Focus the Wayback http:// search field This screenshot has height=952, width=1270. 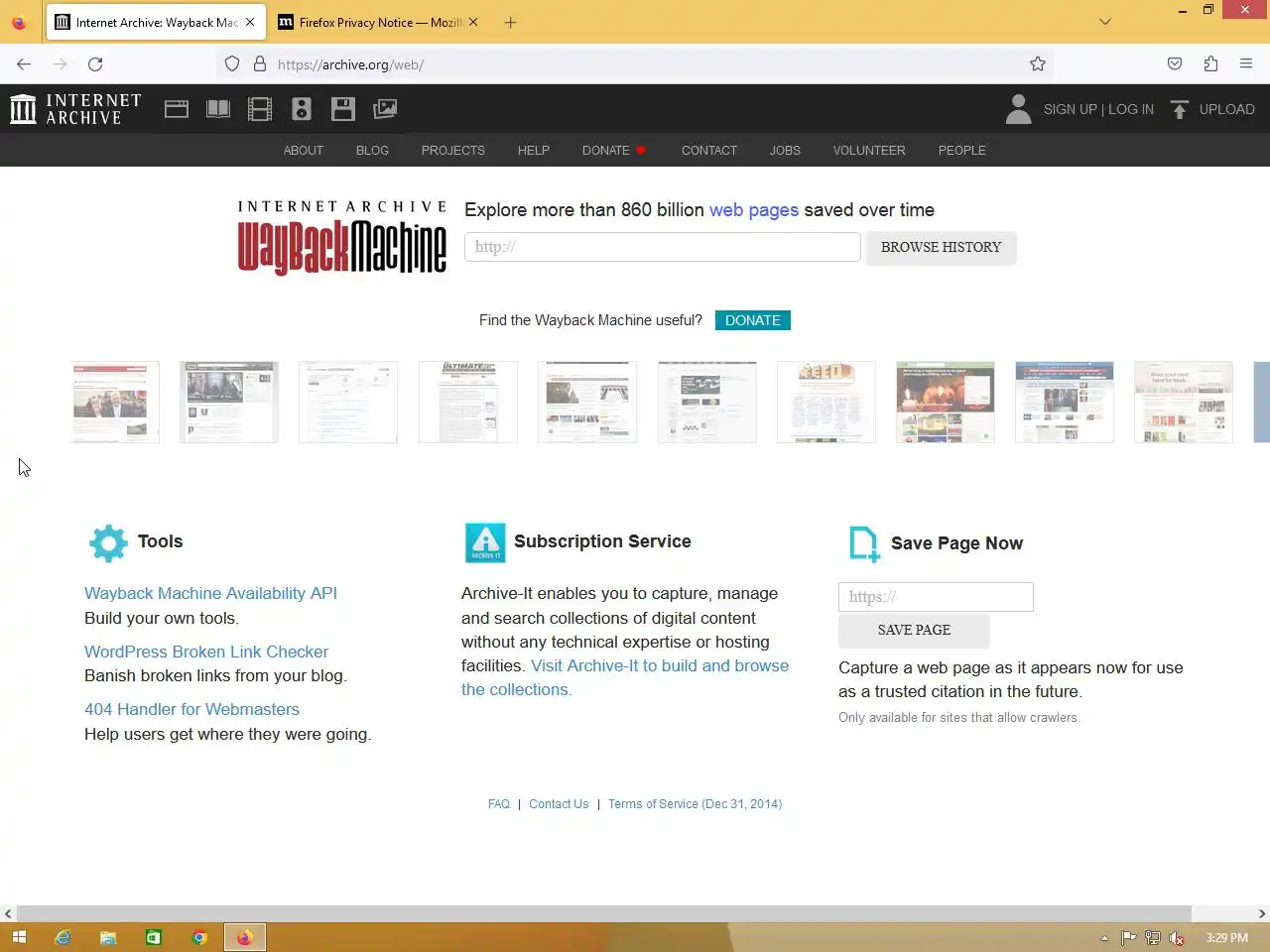[663, 247]
